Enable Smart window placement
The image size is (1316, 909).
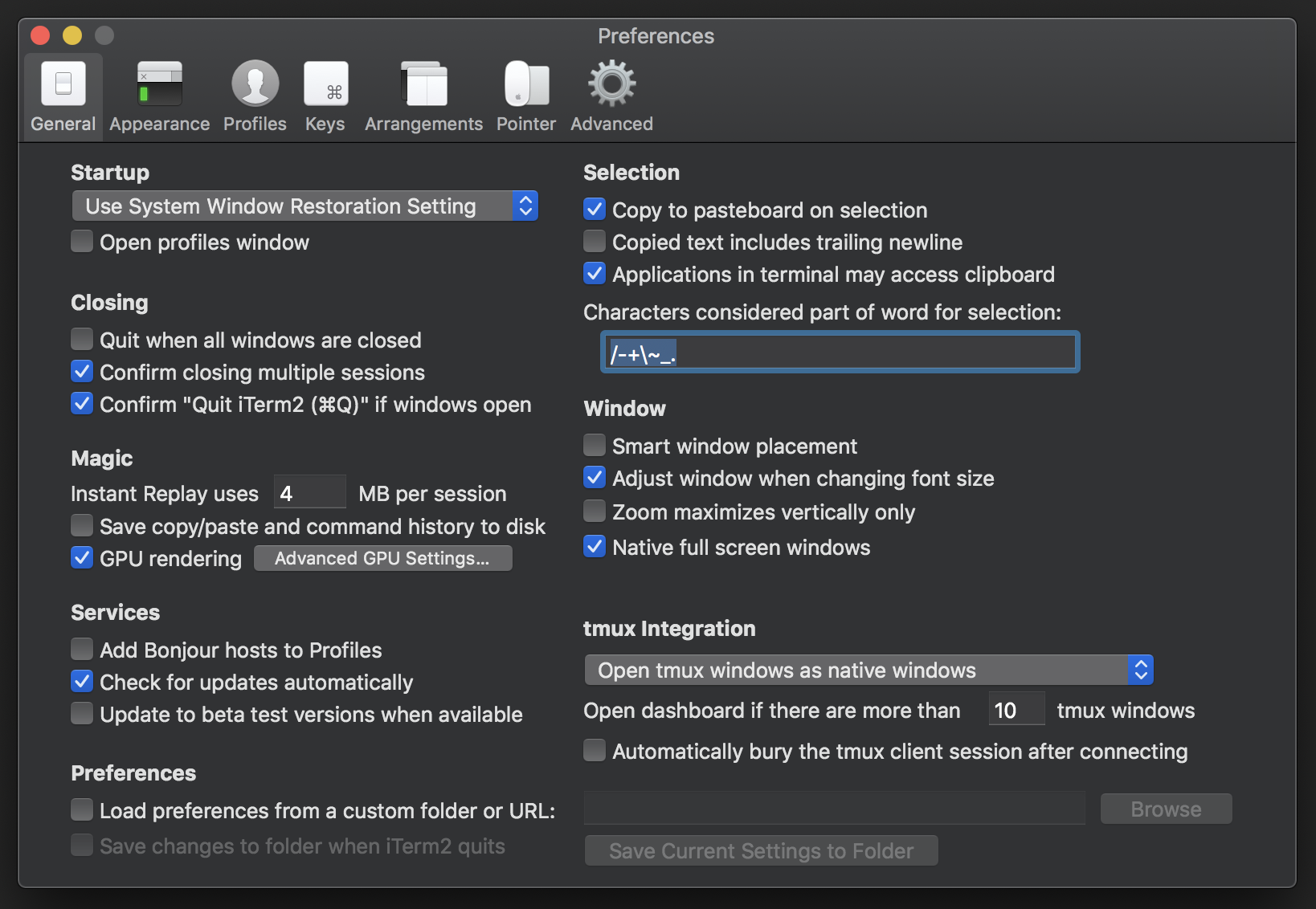595,446
